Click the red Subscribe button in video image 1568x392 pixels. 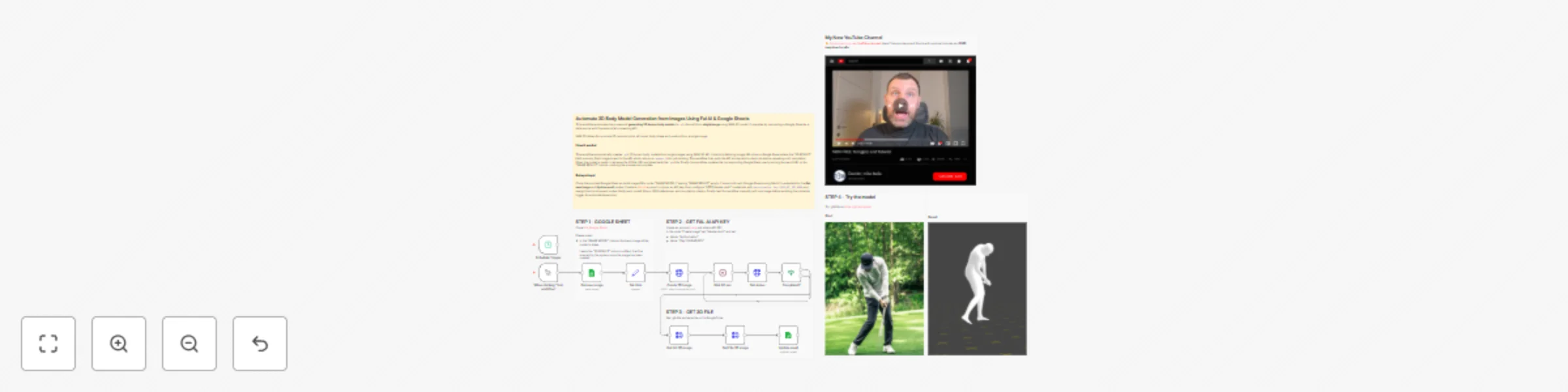click(x=949, y=176)
